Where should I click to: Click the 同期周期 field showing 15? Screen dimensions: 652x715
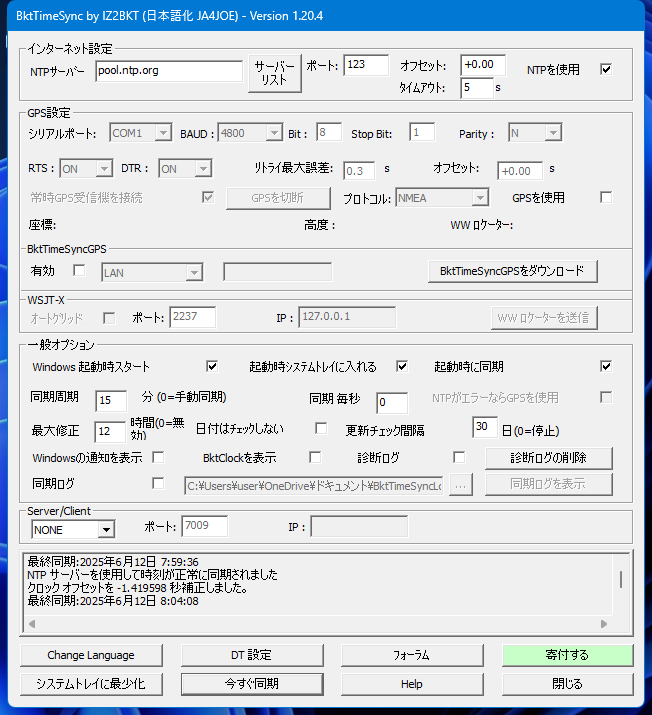tap(111, 401)
